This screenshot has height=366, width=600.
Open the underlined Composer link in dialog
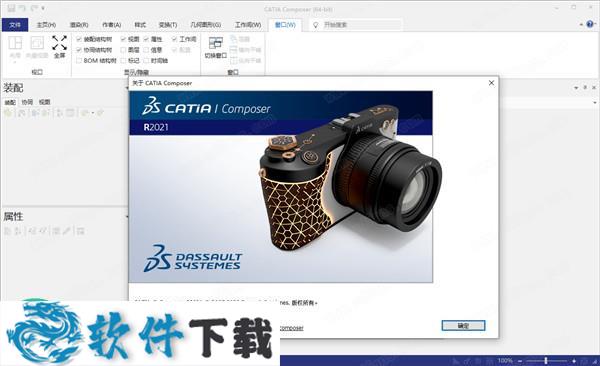point(292,328)
